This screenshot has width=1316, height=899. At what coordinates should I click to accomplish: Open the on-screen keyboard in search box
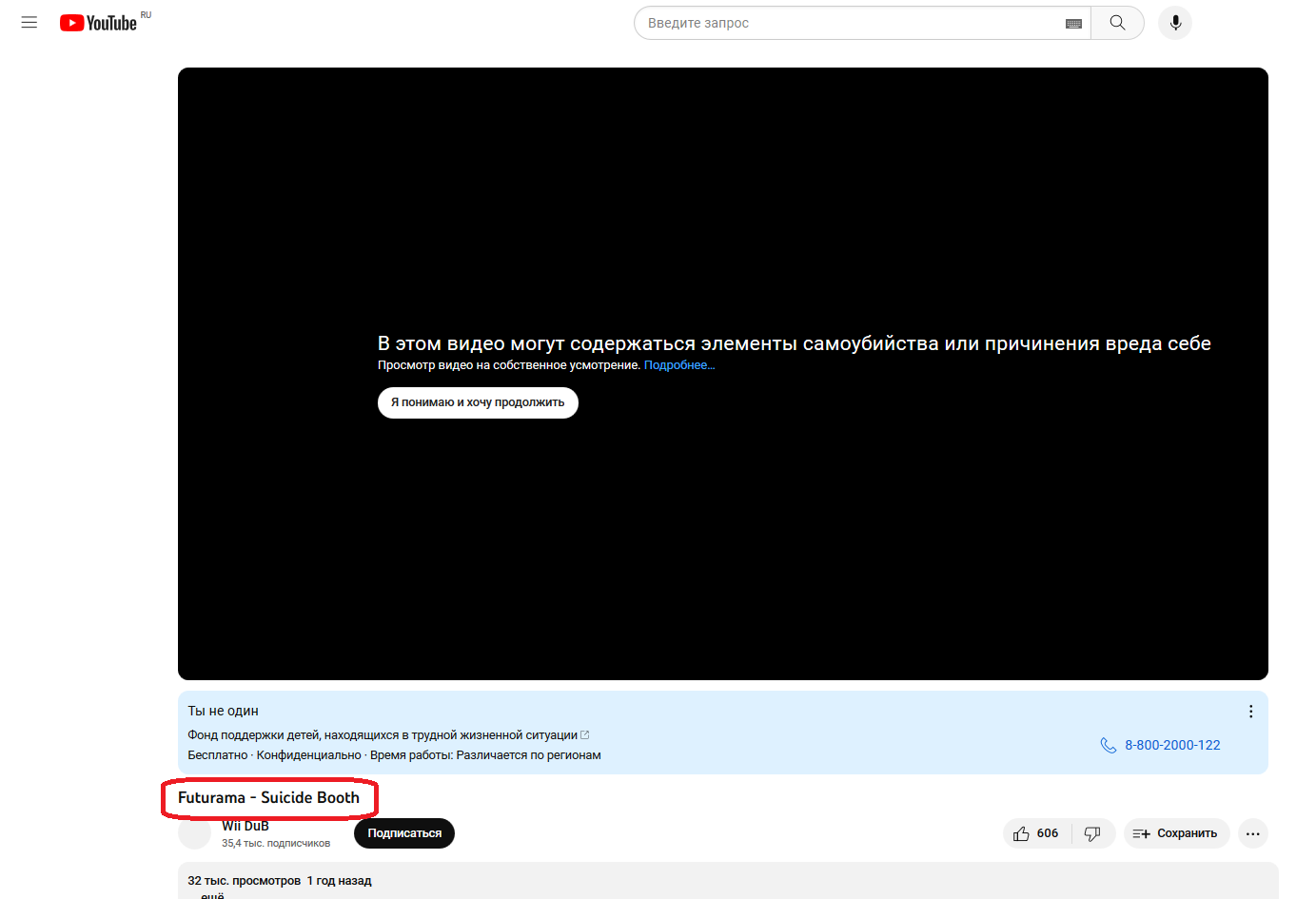(1073, 24)
